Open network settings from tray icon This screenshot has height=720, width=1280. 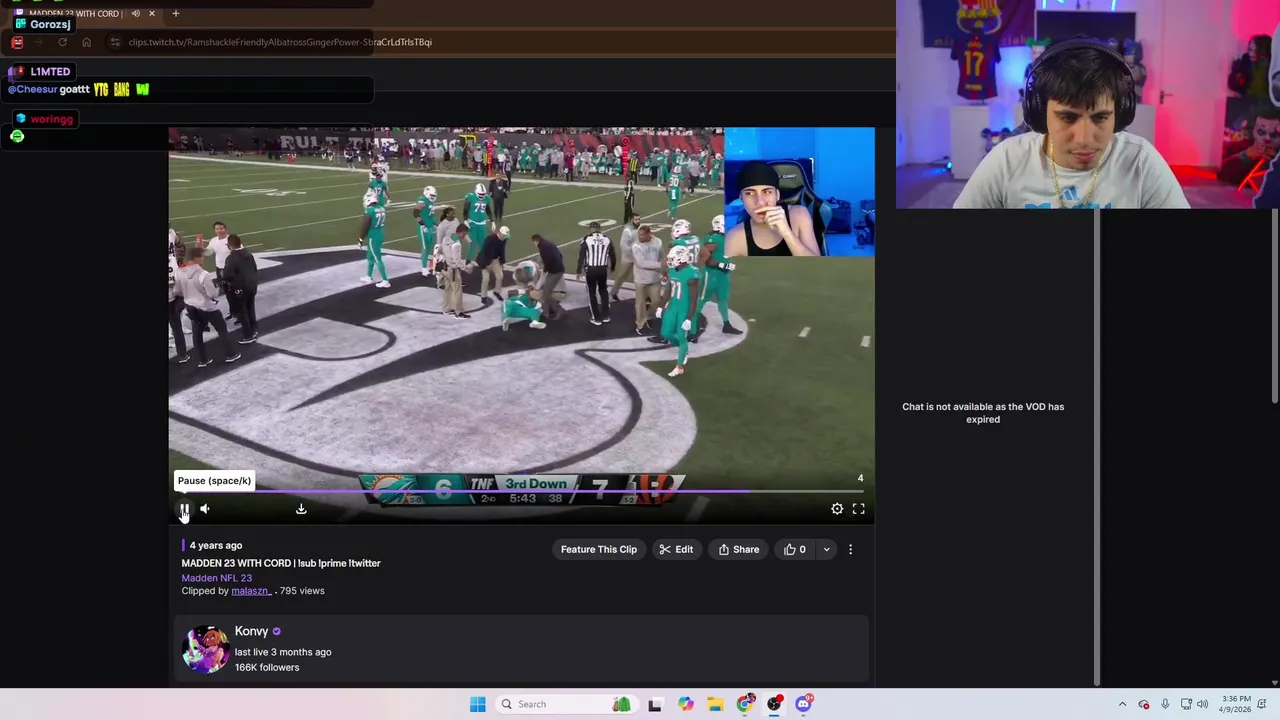(1186, 704)
